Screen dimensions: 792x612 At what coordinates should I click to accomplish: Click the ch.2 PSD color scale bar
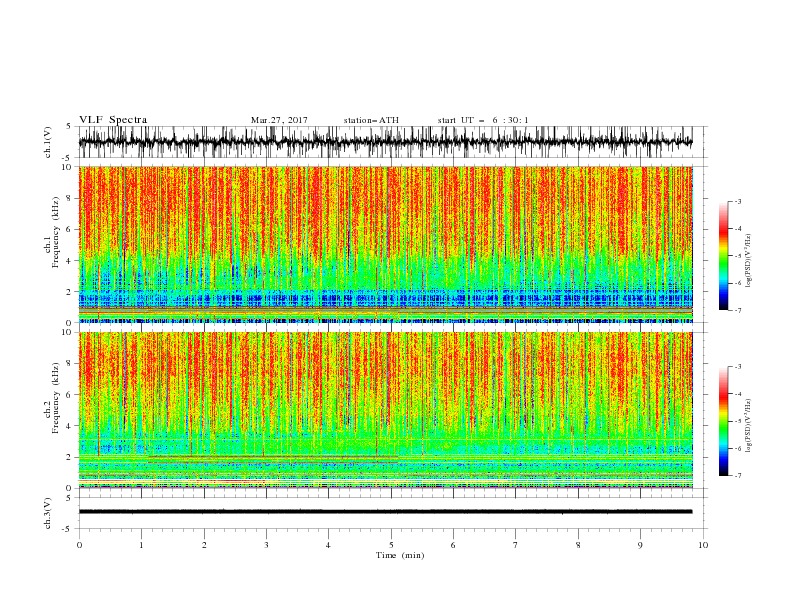[x=723, y=421]
